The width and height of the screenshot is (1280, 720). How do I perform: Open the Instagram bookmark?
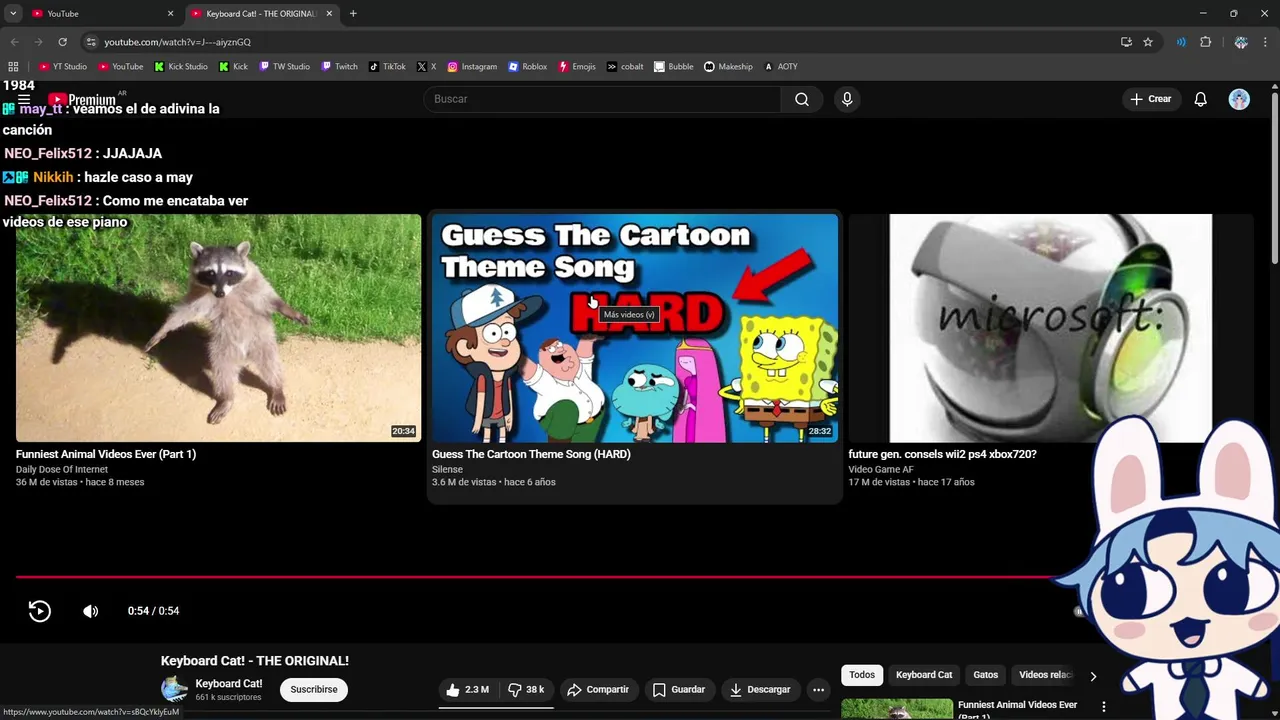(x=472, y=67)
